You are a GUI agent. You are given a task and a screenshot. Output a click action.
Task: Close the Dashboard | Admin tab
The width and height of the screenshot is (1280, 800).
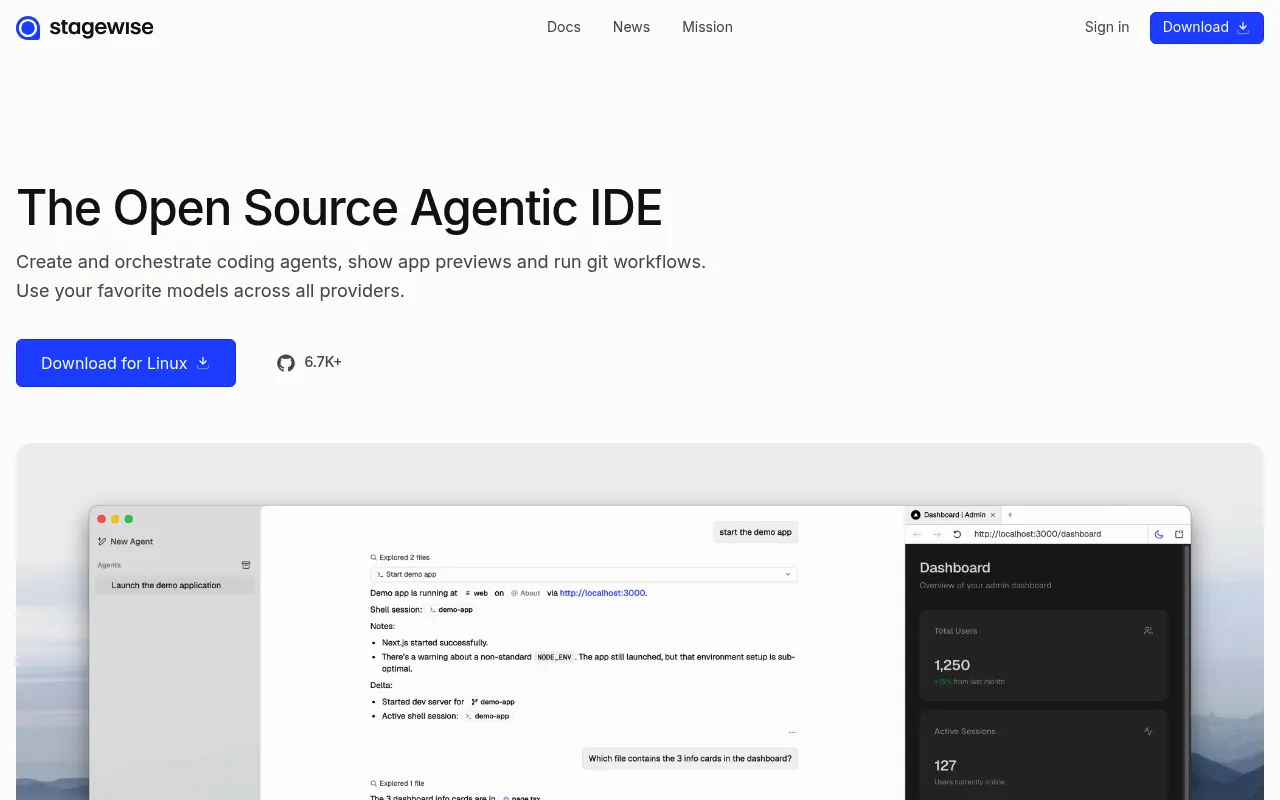point(993,515)
